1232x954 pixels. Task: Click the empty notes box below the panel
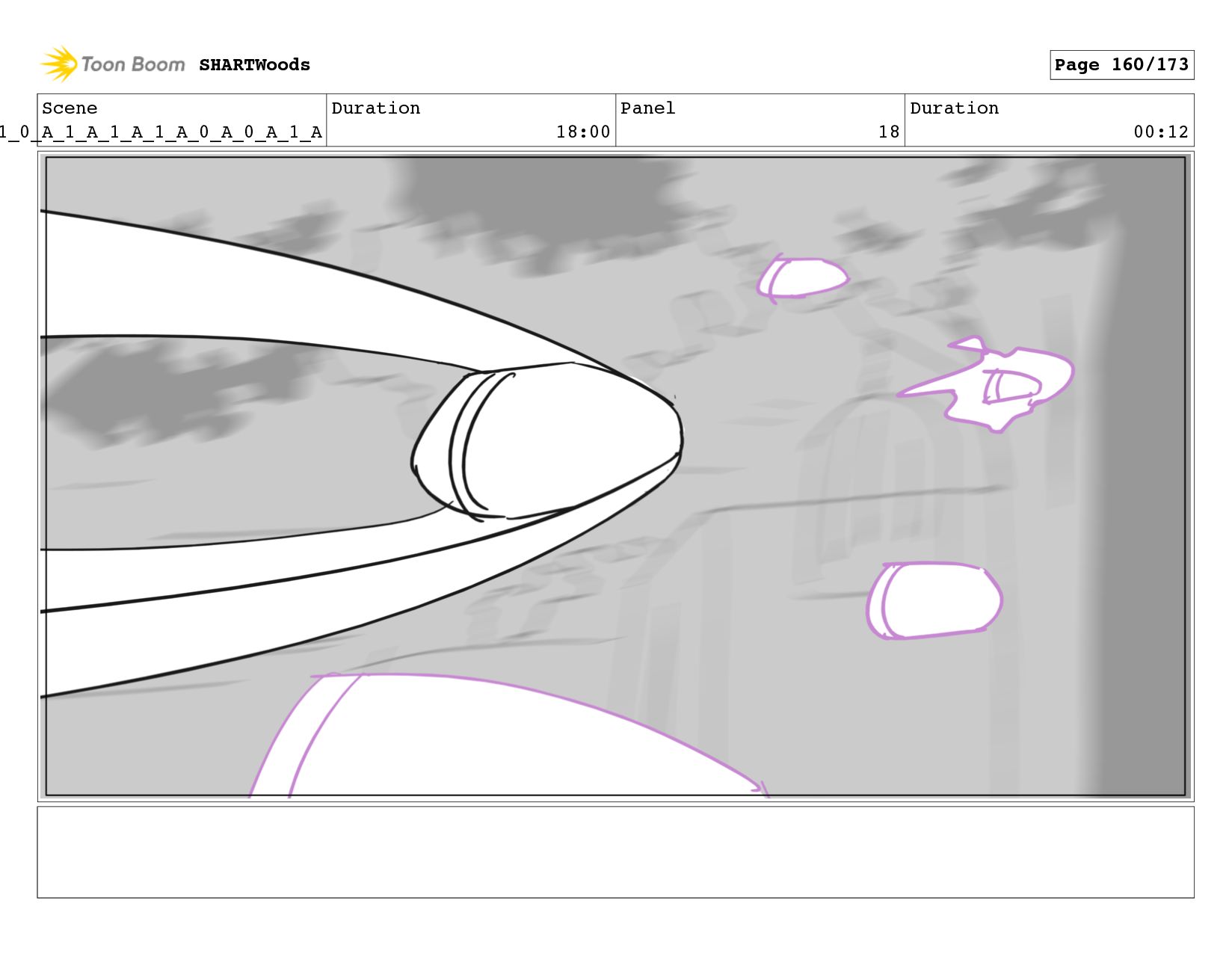coord(615,852)
